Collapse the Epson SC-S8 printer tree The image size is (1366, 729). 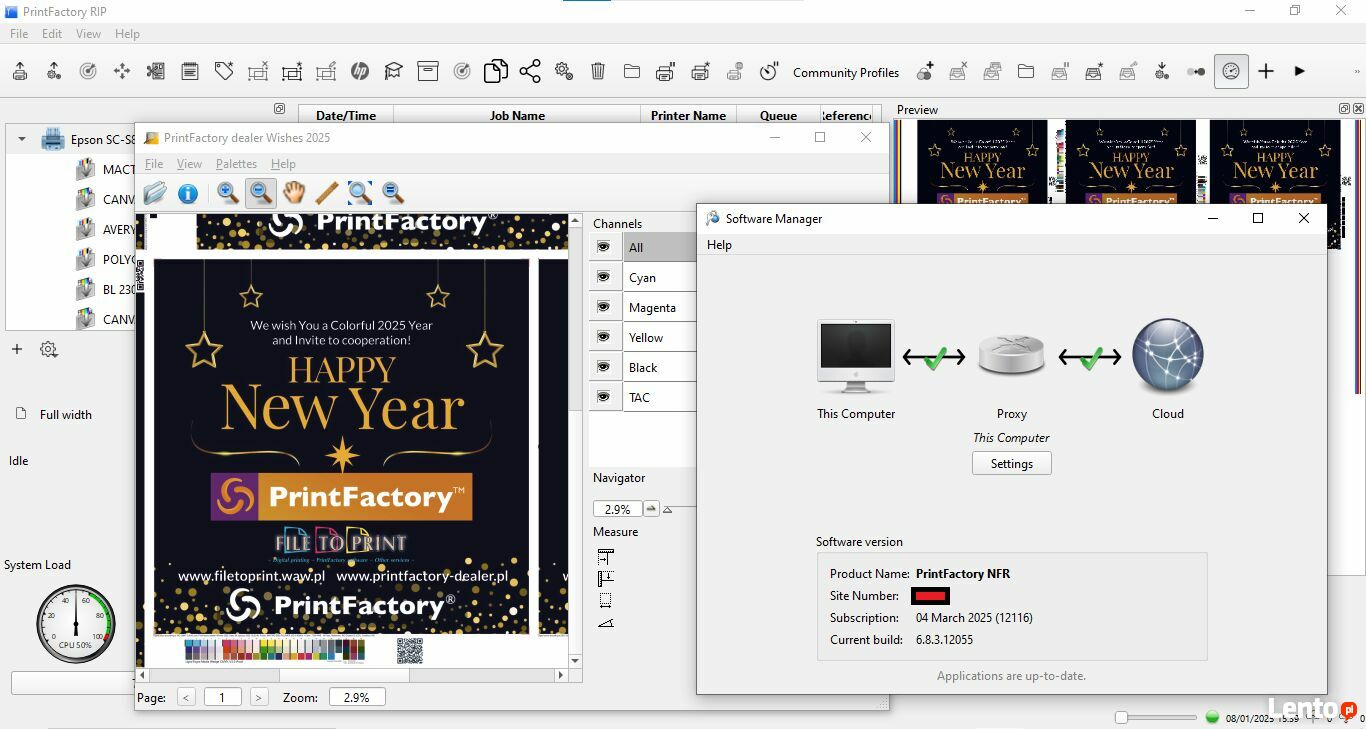[22, 140]
